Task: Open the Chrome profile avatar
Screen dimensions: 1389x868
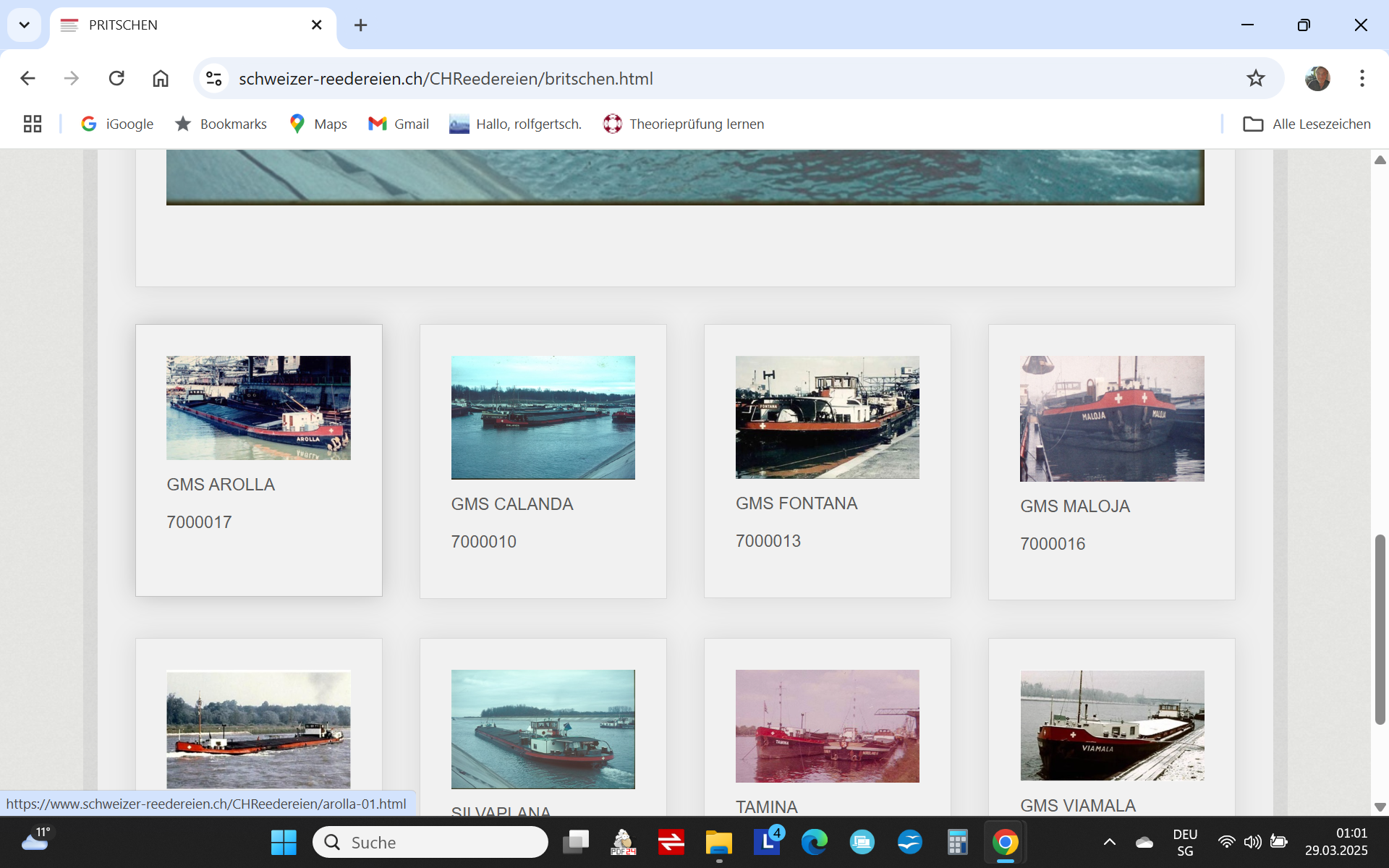Action: 1317,78
